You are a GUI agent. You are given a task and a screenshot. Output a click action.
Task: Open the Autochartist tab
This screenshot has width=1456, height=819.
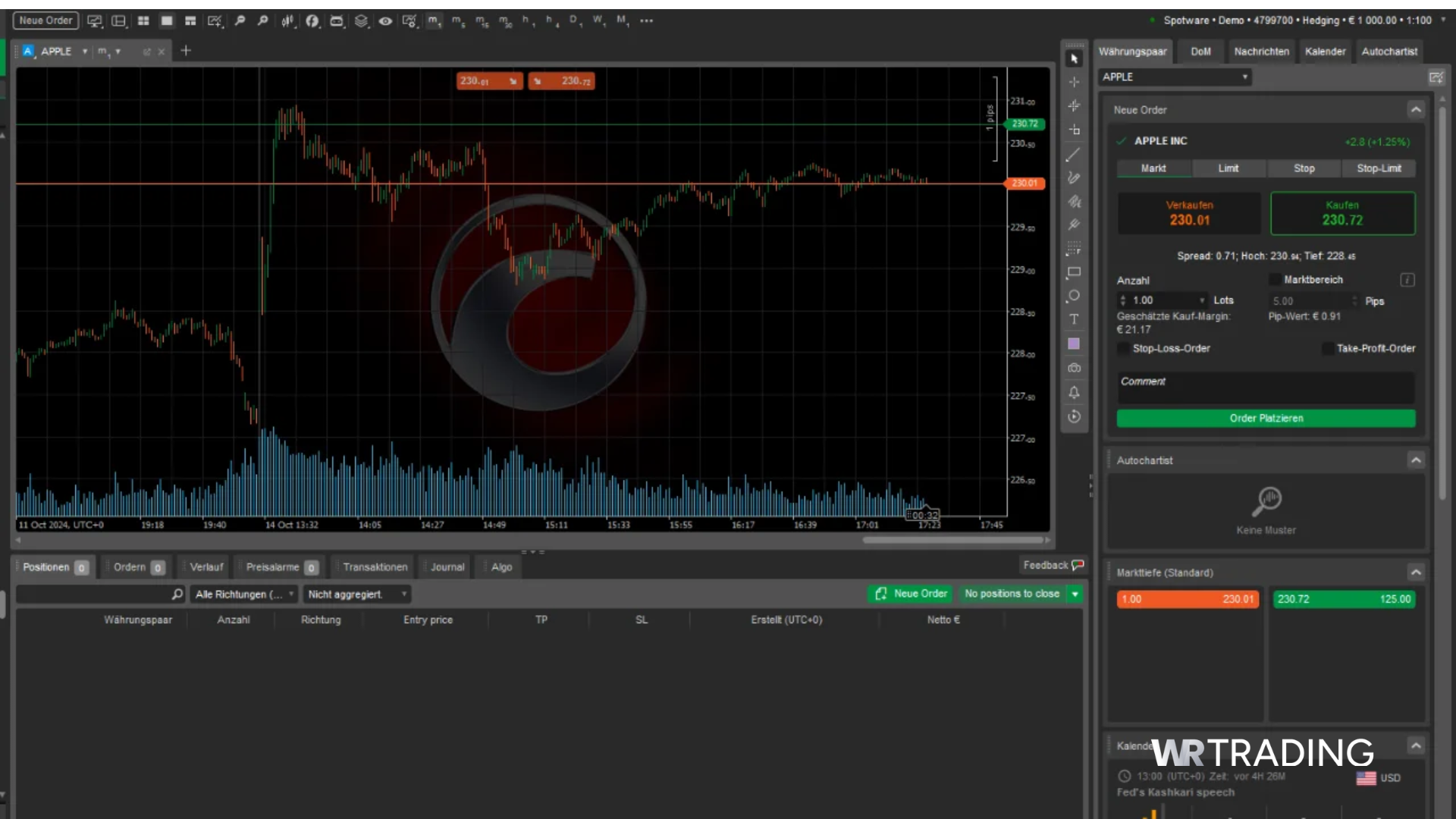pyautogui.click(x=1389, y=52)
